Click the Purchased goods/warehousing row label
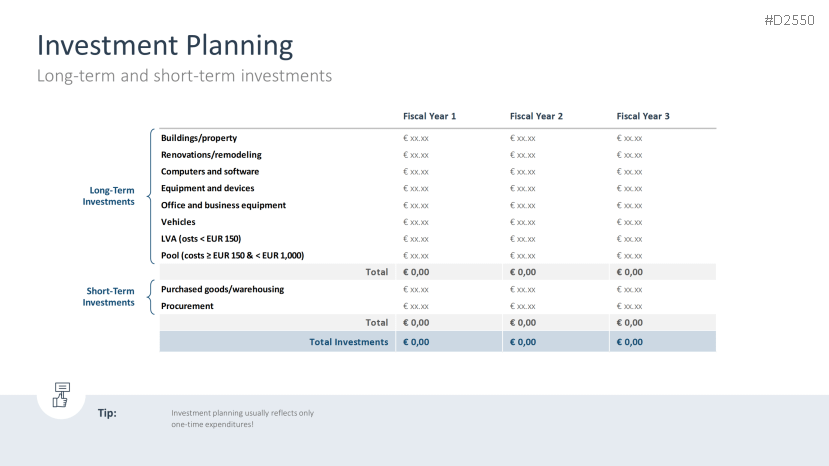The height and width of the screenshot is (466, 829). tap(222, 289)
